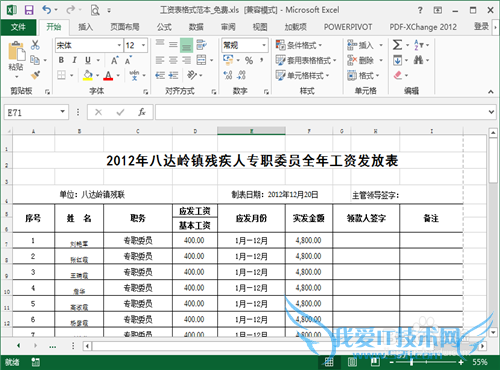
Task: Paste with the clipboard icon
Action: click(x=16, y=52)
